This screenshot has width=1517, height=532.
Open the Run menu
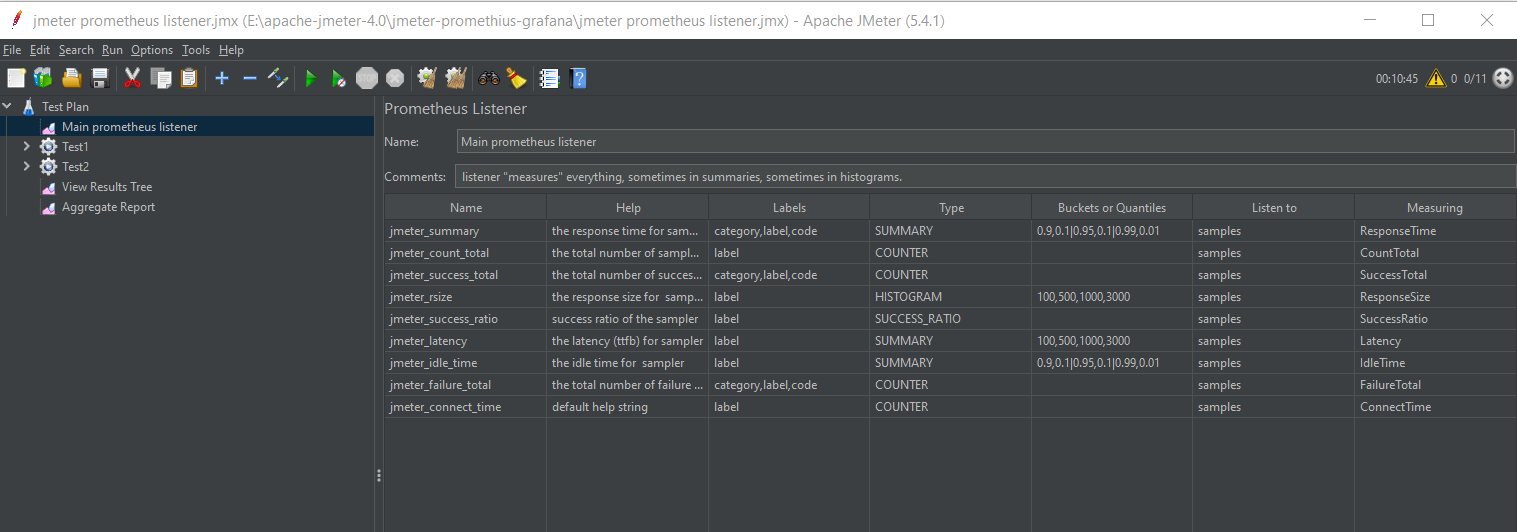click(x=112, y=50)
